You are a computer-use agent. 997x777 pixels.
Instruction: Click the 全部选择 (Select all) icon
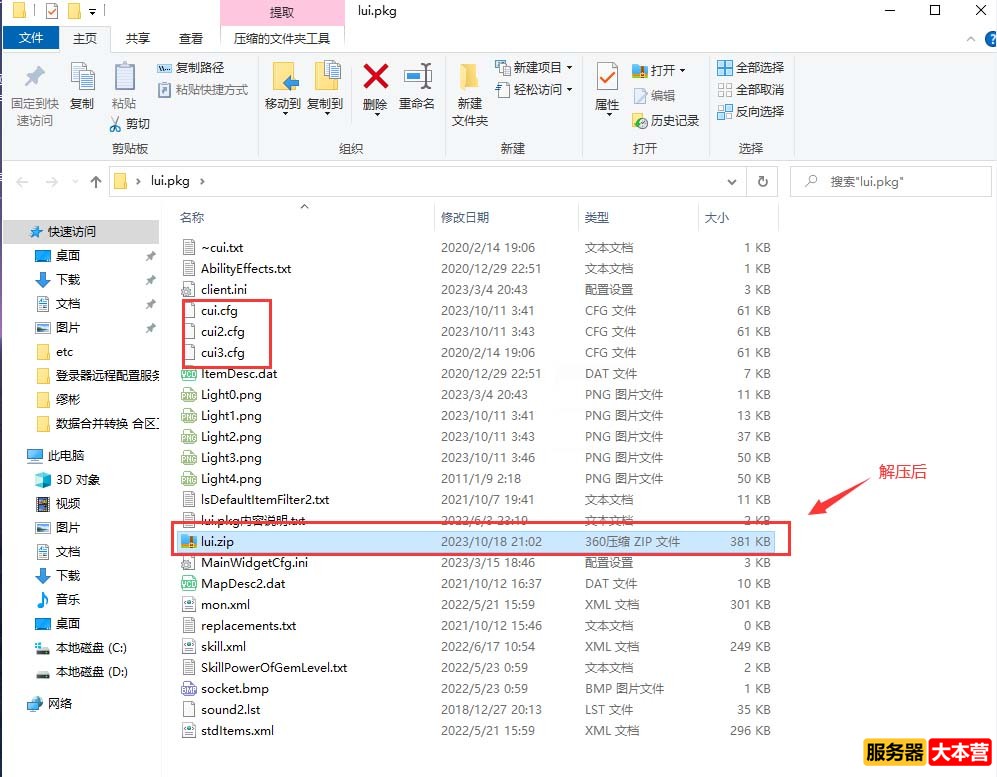(x=723, y=67)
